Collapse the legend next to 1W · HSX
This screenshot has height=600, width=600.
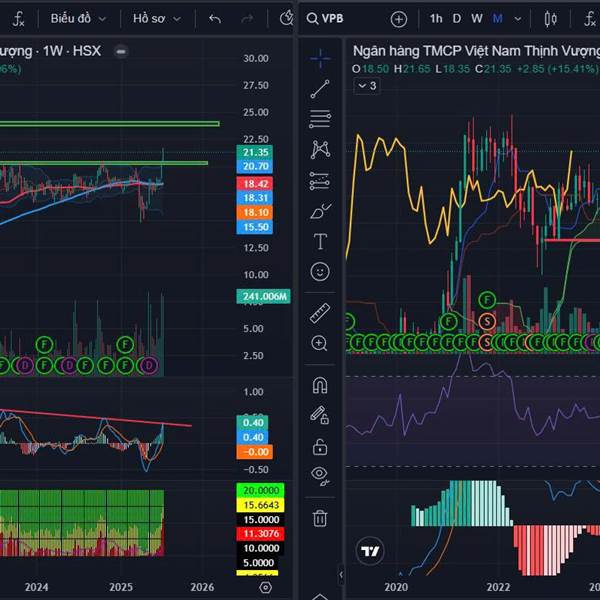(x=121, y=51)
